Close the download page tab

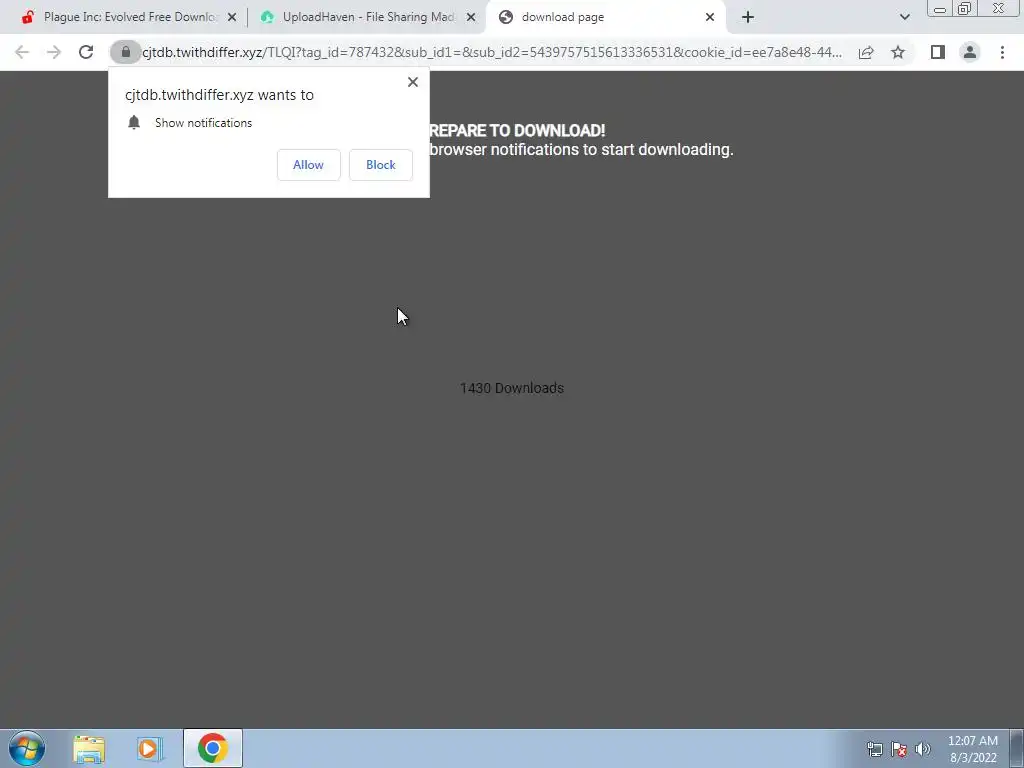point(710,17)
